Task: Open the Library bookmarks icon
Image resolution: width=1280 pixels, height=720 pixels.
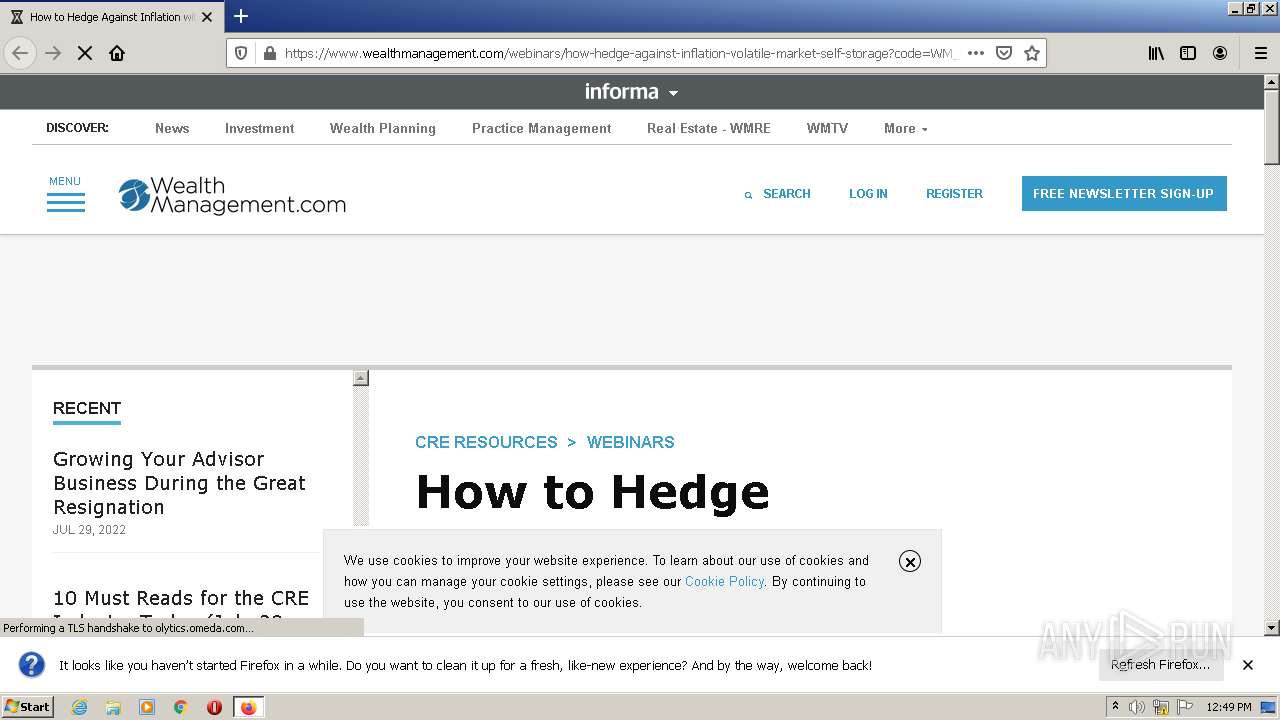Action: (1156, 53)
